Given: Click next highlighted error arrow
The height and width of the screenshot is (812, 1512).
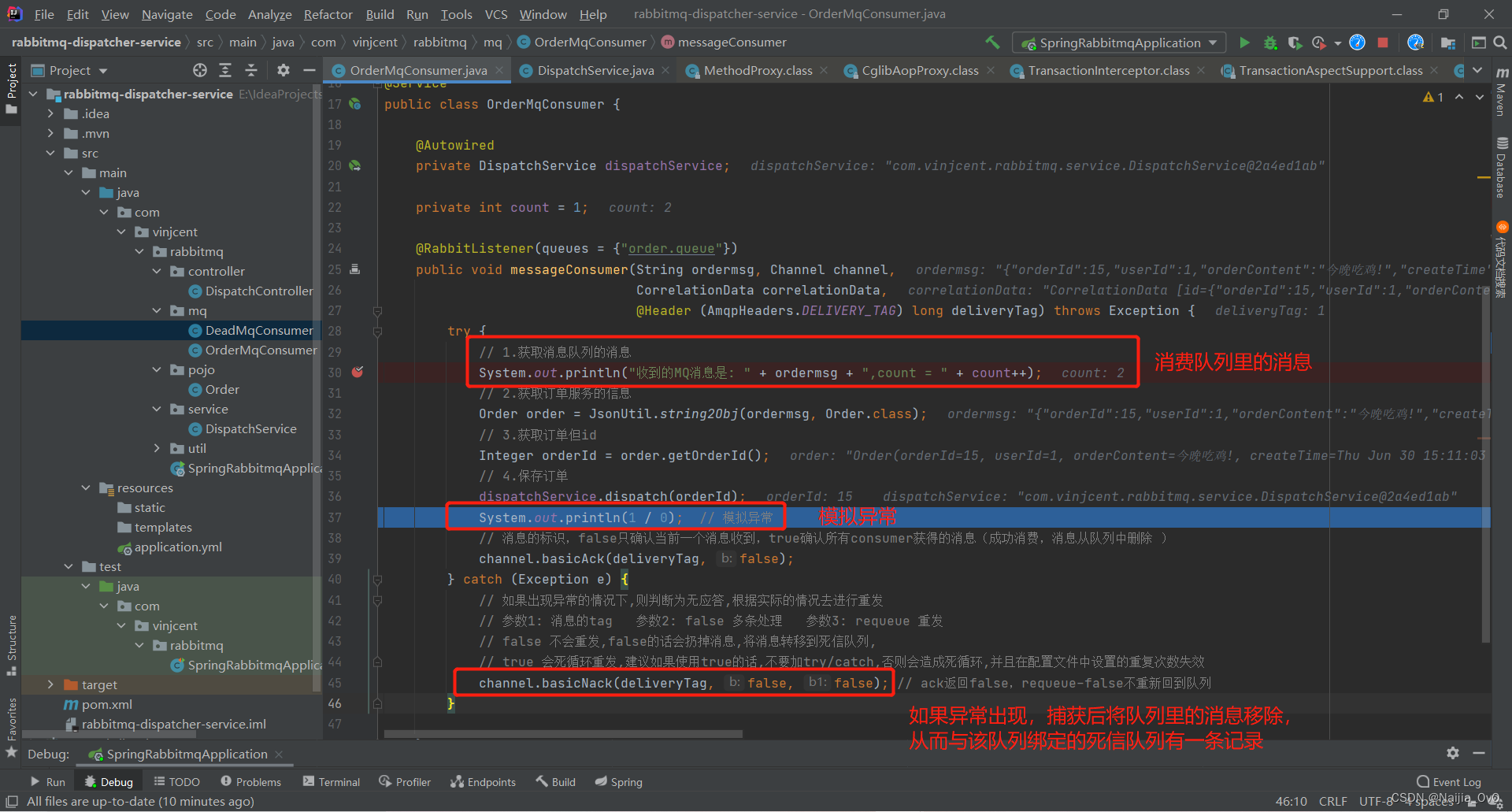Looking at the screenshot, I should point(1480,97).
